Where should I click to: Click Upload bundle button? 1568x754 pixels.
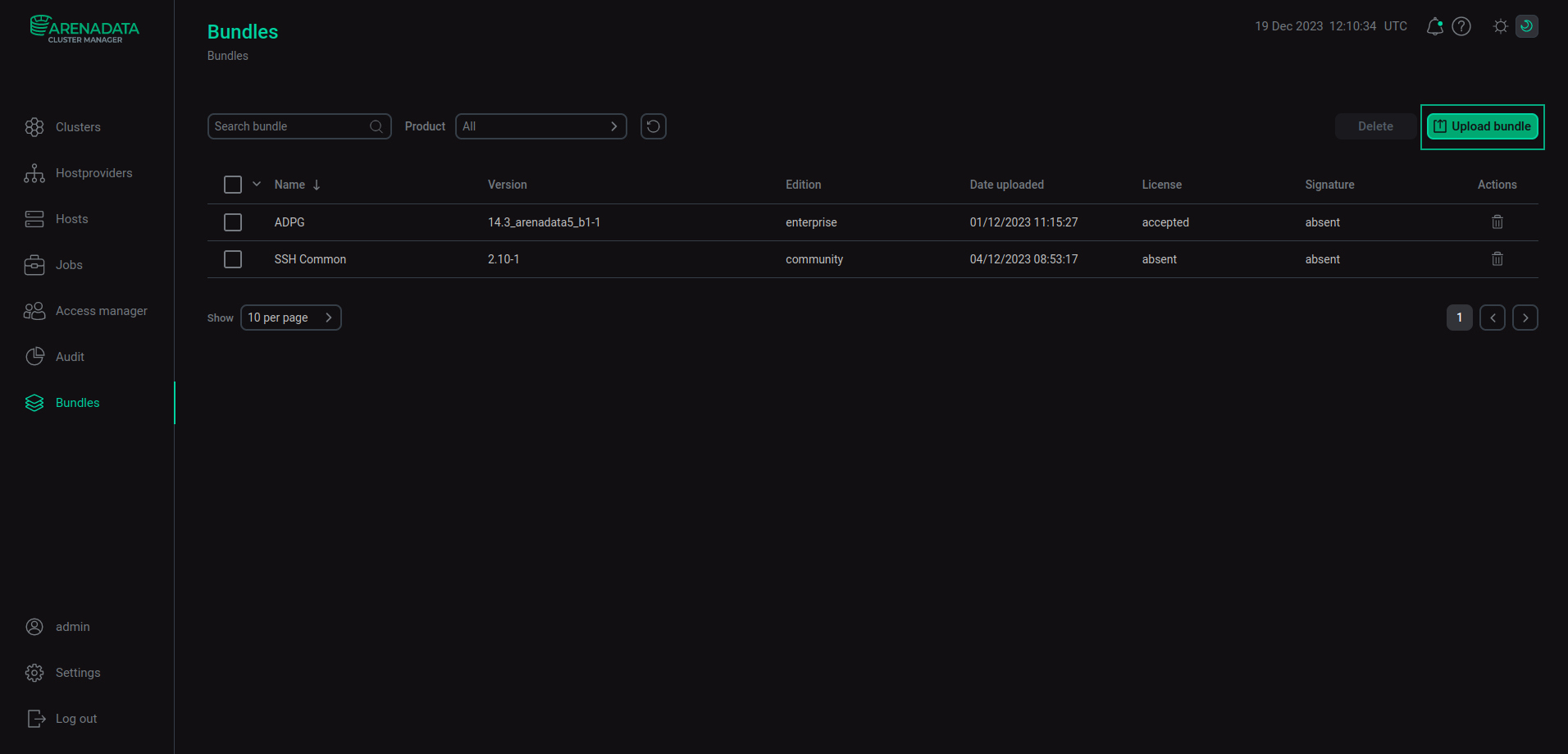click(x=1483, y=126)
